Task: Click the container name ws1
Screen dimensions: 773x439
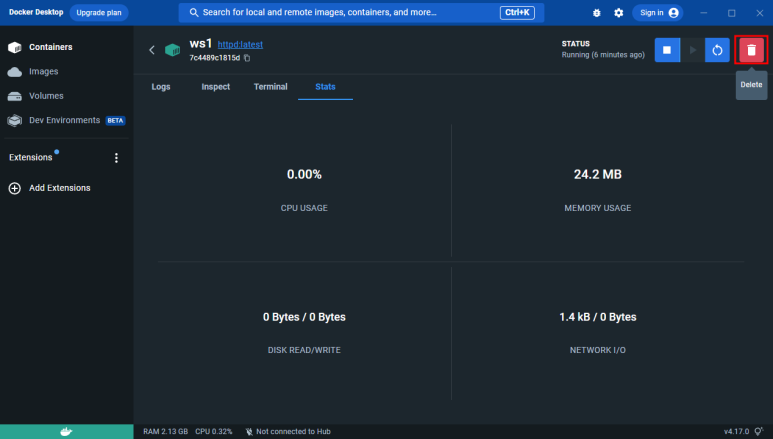Action: [x=201, y=43]
